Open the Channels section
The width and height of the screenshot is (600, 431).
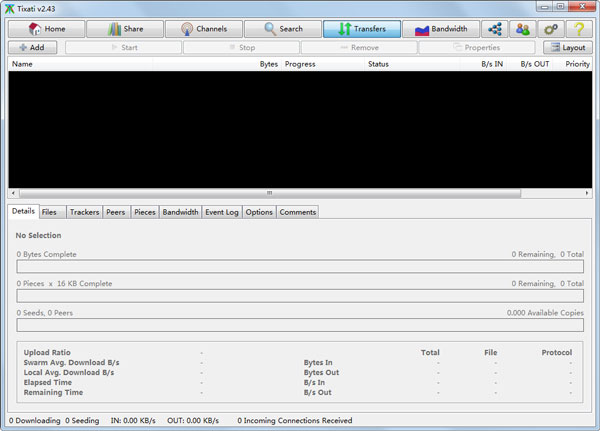tap(204, 29)
